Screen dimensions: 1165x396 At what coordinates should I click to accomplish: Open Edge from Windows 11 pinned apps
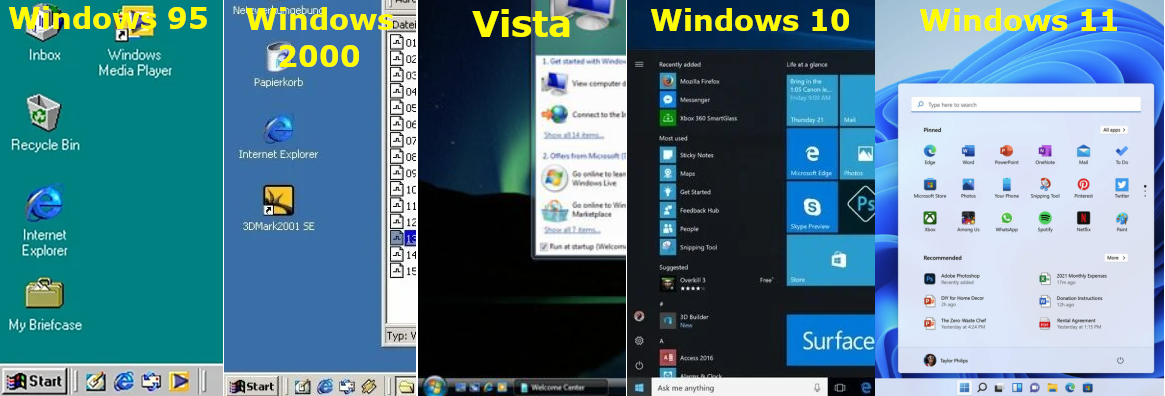[929, 155]
